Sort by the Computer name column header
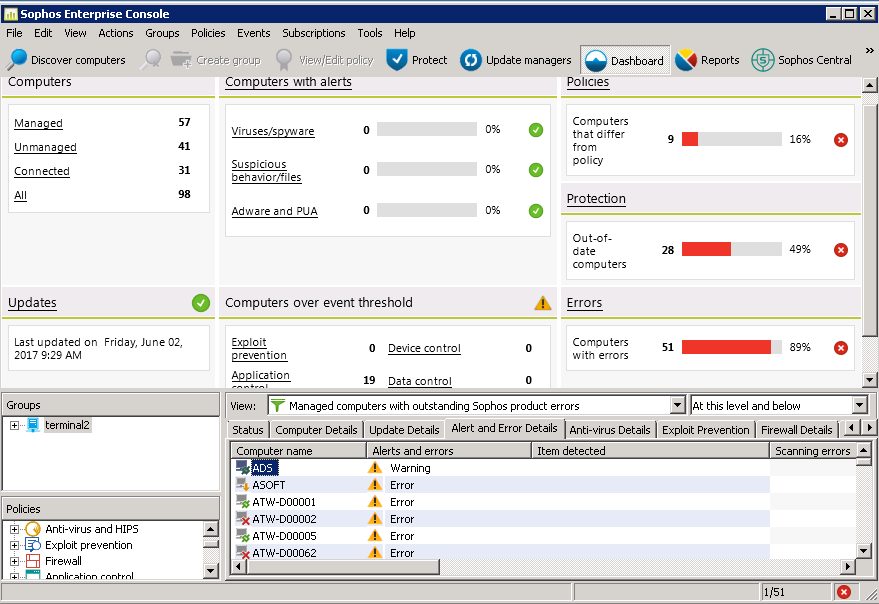 299,451
